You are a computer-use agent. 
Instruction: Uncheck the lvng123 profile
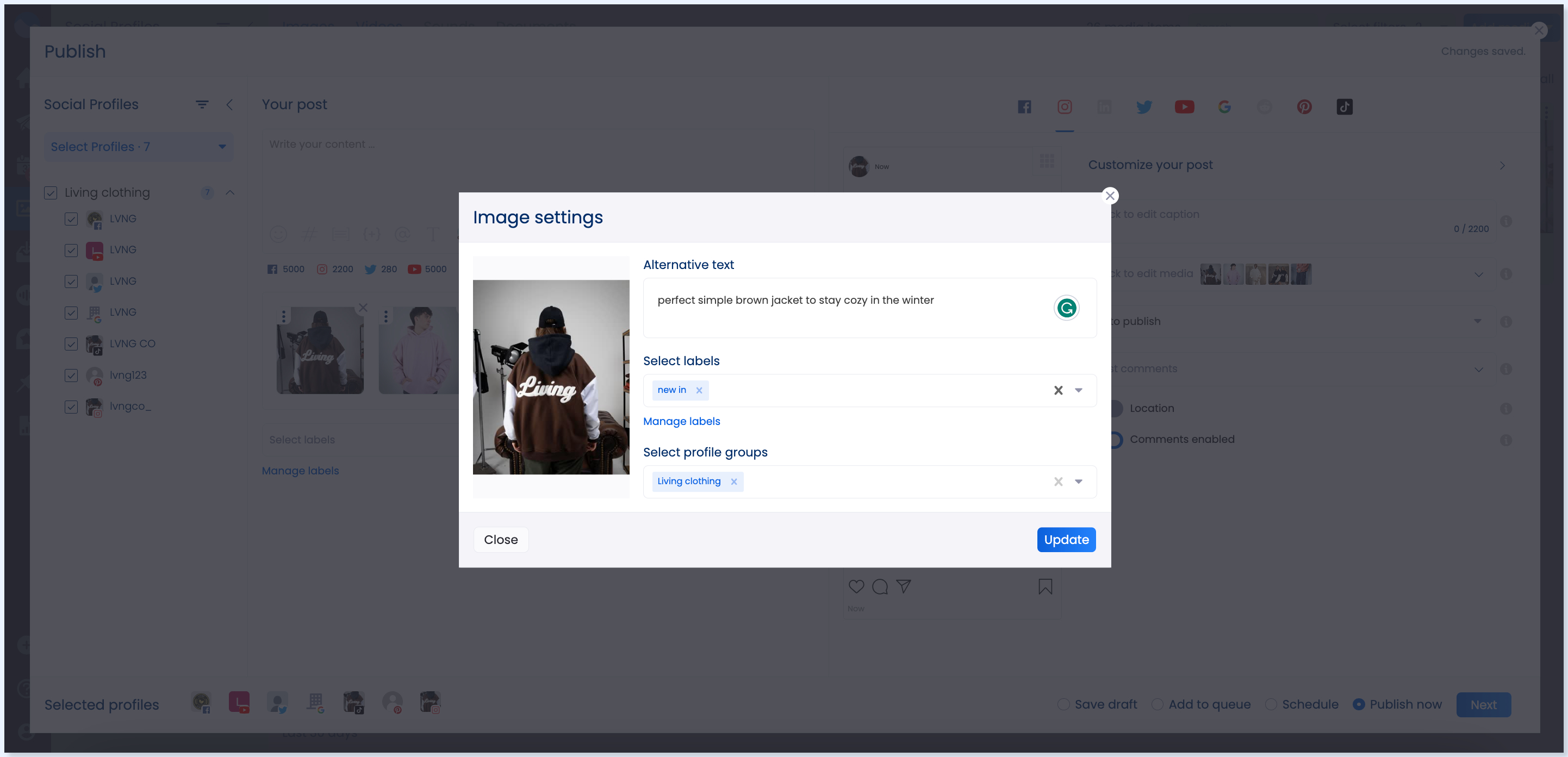pyautogui.click(x=71, y=376)
